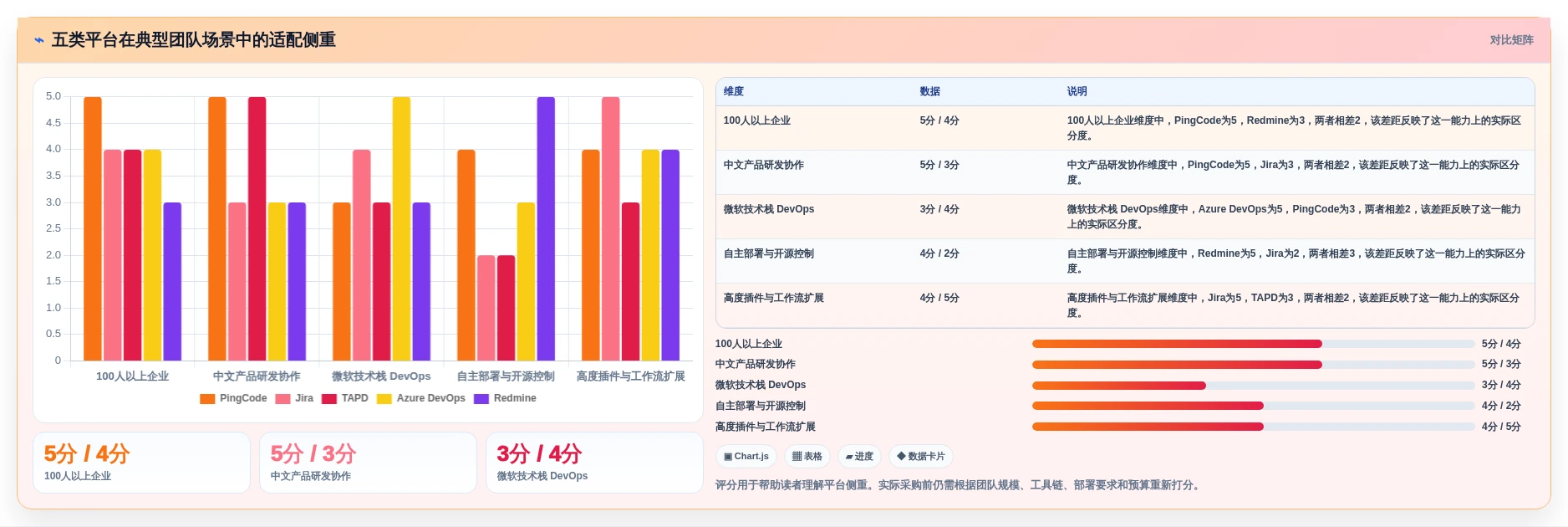This screenshot has width=1568, height=527.
Task: Click the 中文产品研发协作 table row label
Action: click(x=764, y=165)
